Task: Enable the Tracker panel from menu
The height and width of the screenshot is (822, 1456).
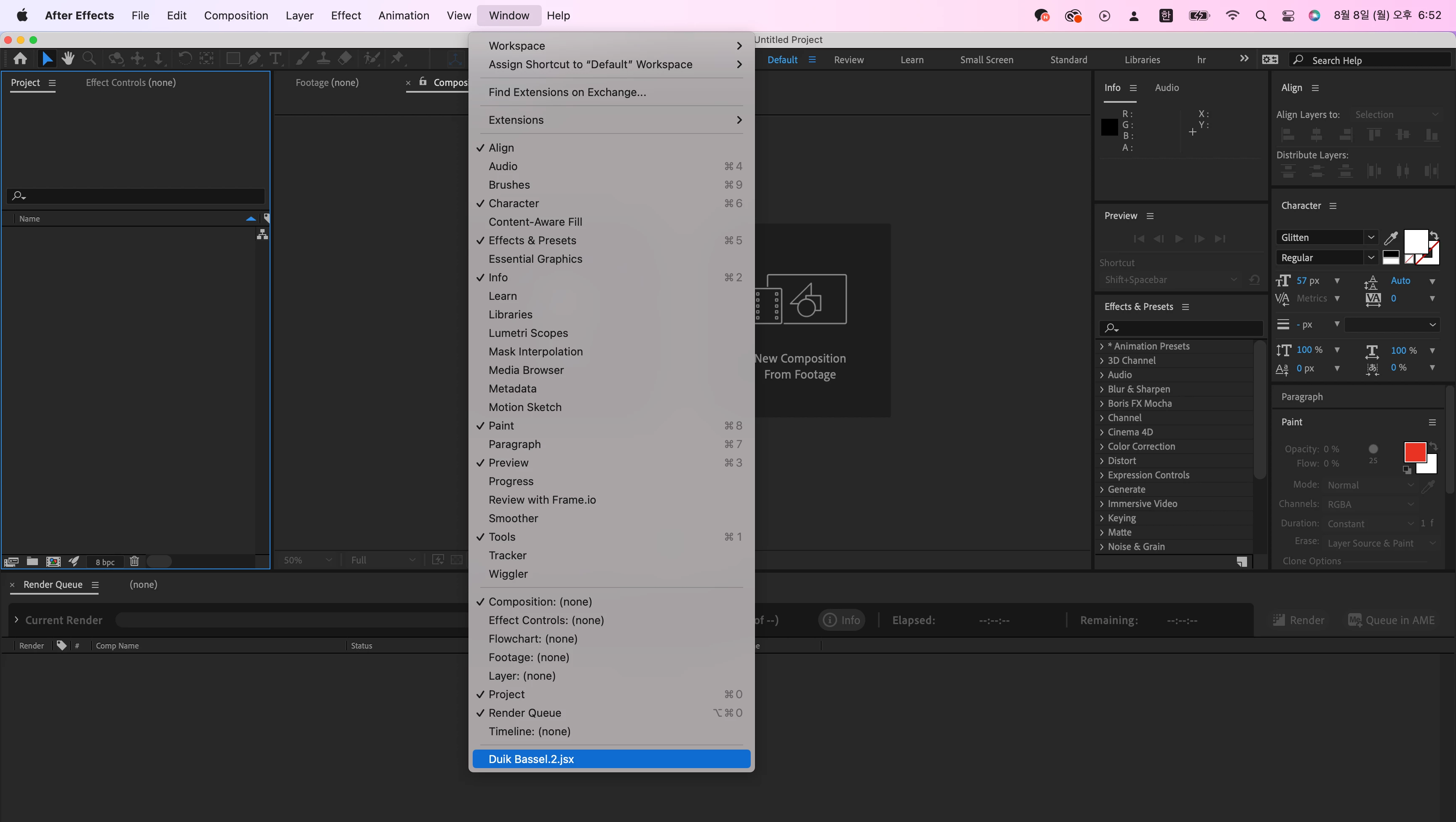Action: pyautogui.click(x=508, y=555)
